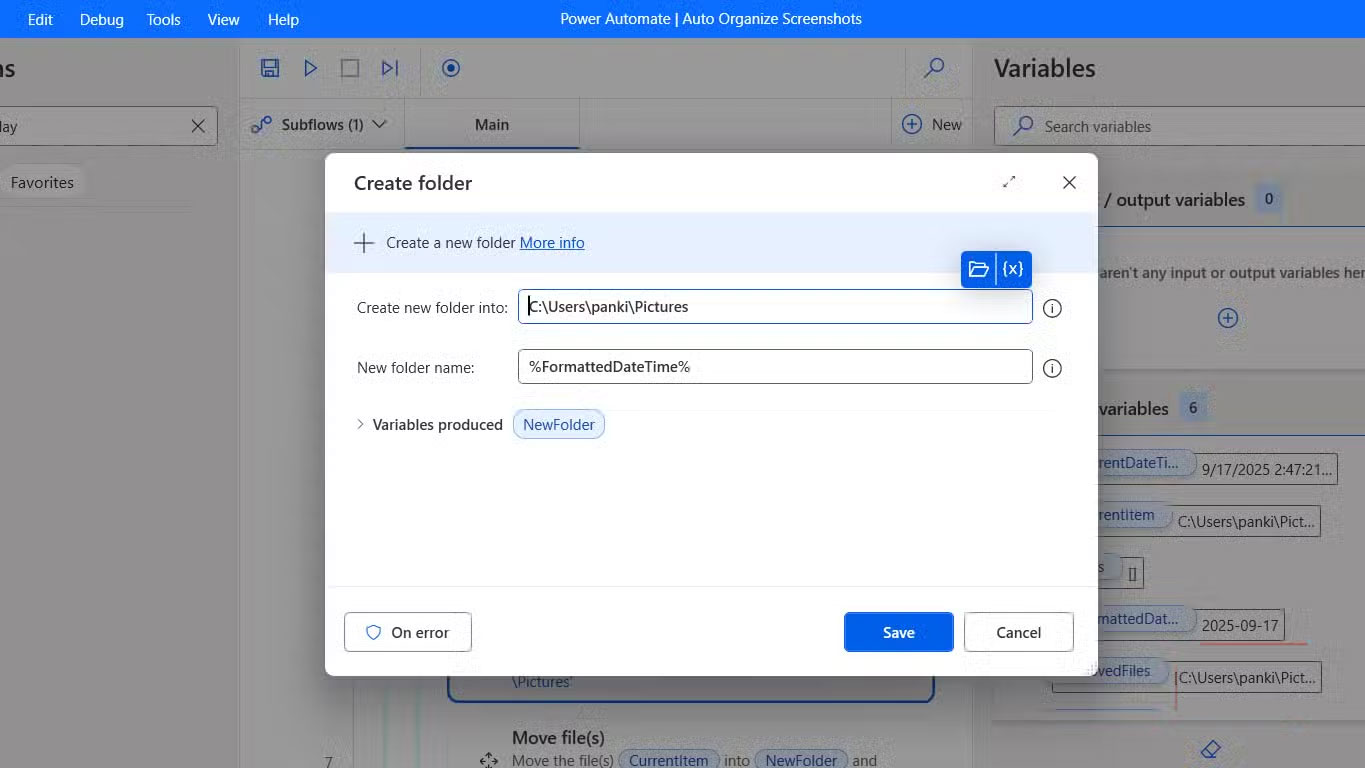Insert variable using {x} icon
This screenshot has width=1365, height=768.
[1013, 269]
